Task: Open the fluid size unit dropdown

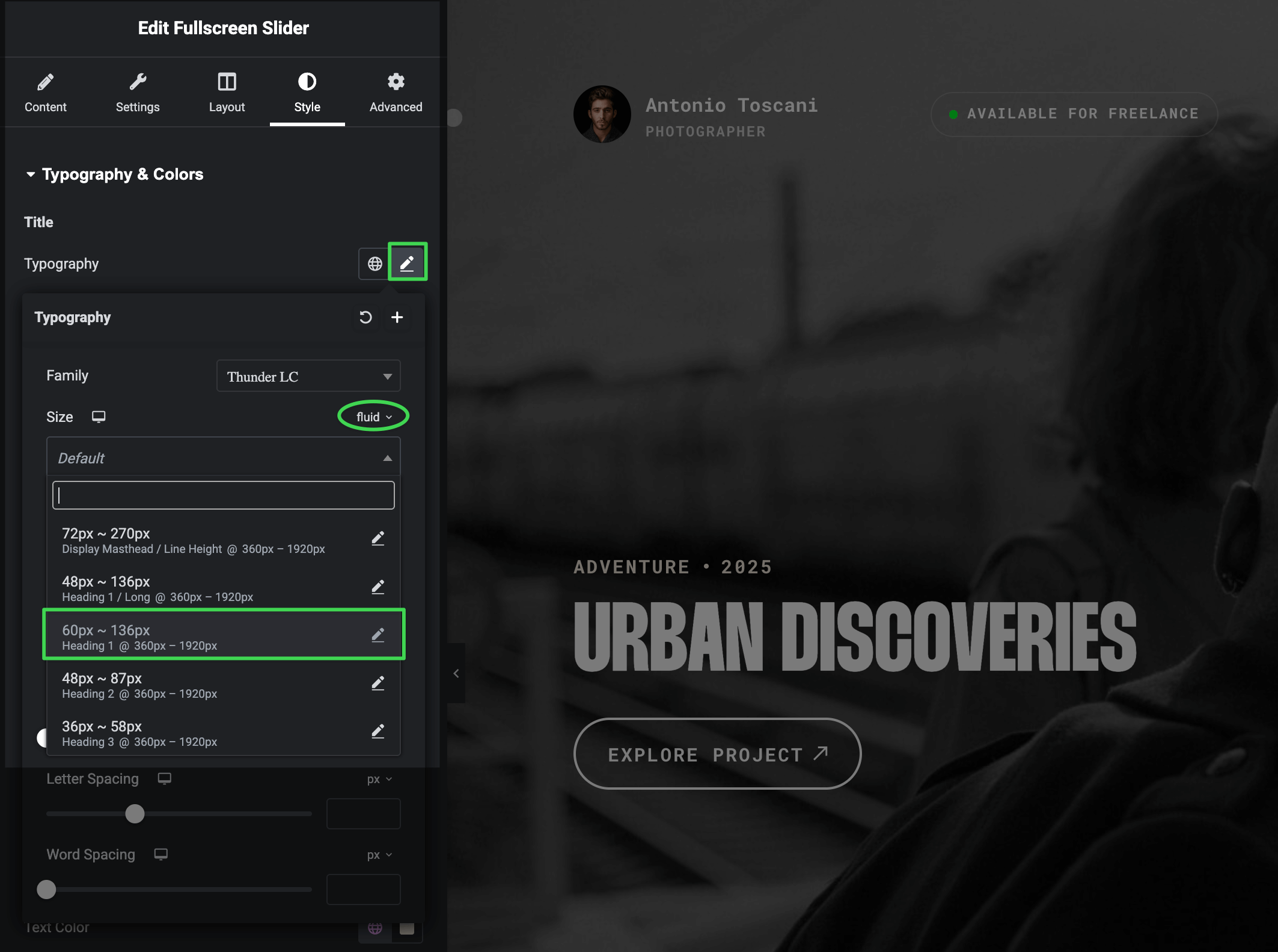Action: (373, 416)
